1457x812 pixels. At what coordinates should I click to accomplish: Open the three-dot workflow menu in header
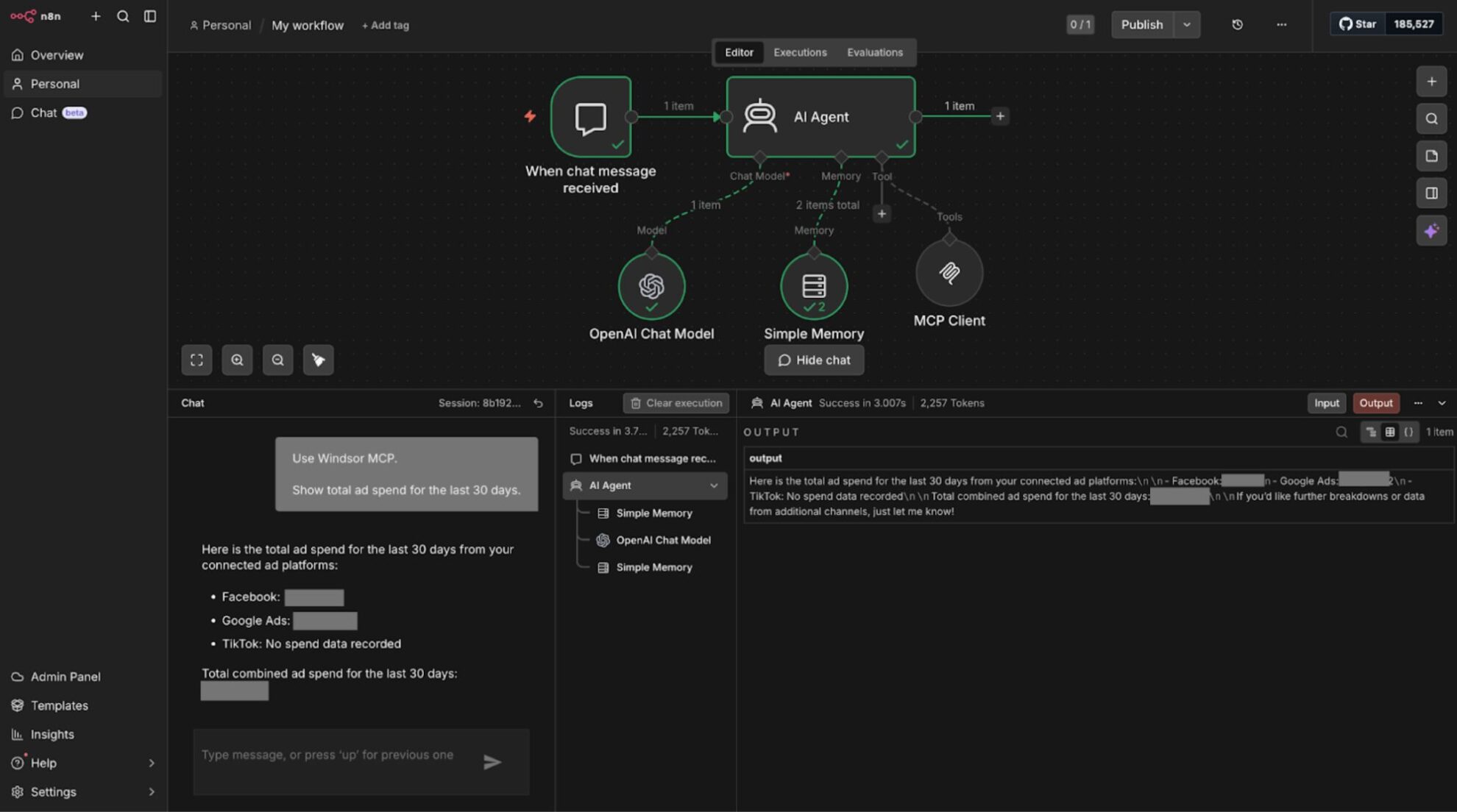pos(1281,24)
